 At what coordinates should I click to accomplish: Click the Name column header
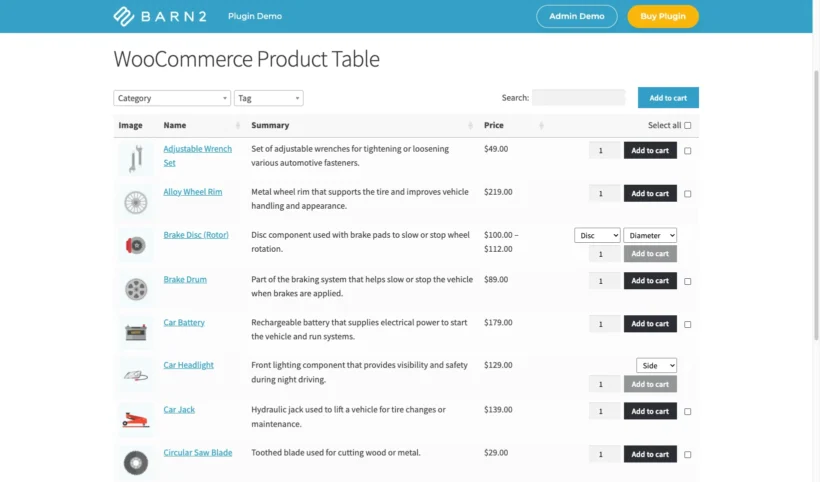pos(175,125)
